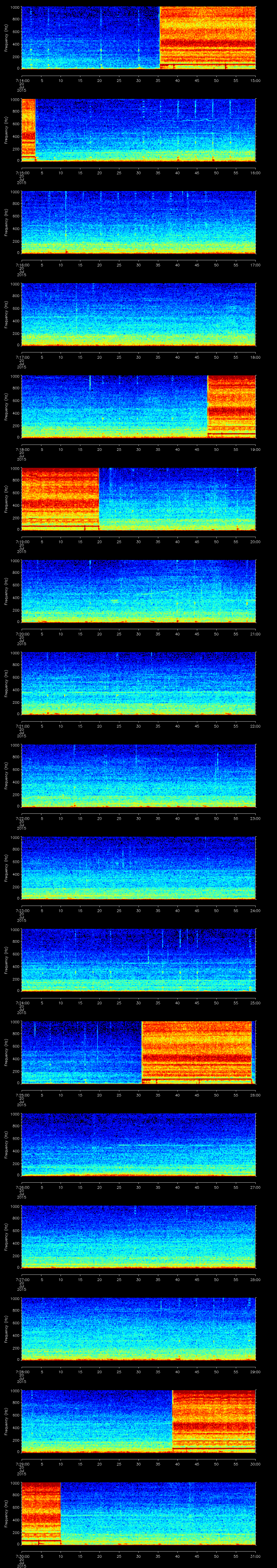Select the spectrogram panel starting at 7:24:00
Screen dimensions: 277x1568
click(138, 959)
